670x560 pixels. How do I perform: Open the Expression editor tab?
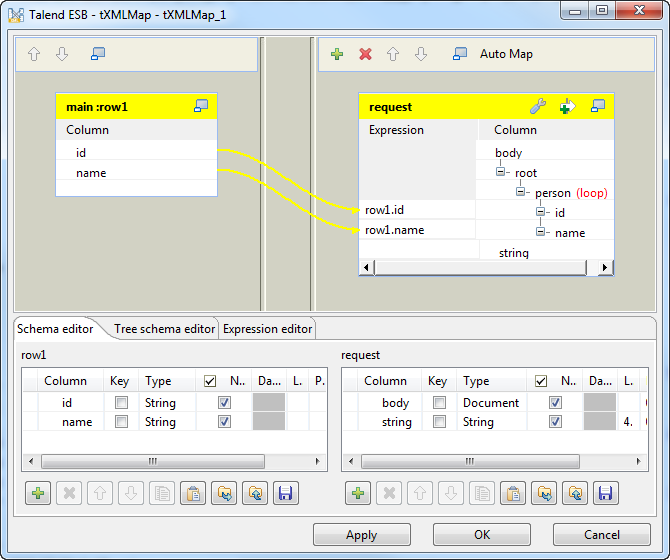(x=267, y=329)
